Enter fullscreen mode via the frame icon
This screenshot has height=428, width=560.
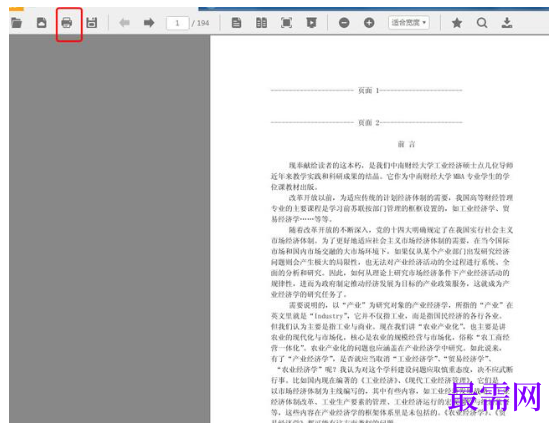click(x=286, y=23)
